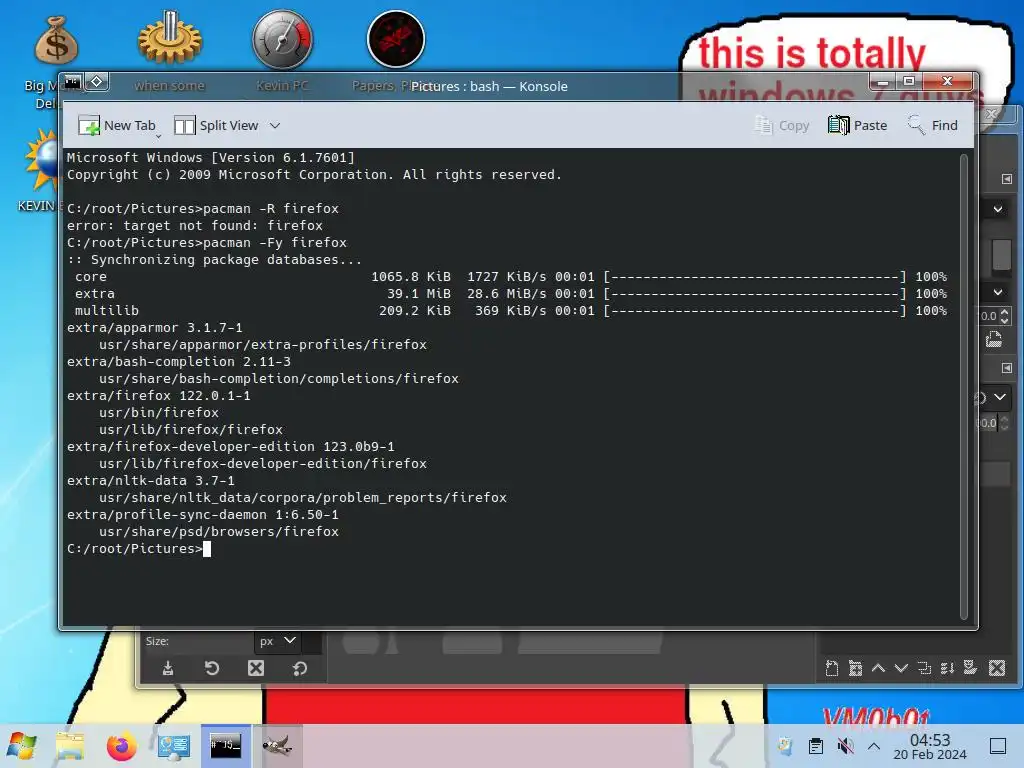Viewport: 1024px width, 768px height.
Task: Delete the layer in GIMP layers panel
Action: point(997,668)
